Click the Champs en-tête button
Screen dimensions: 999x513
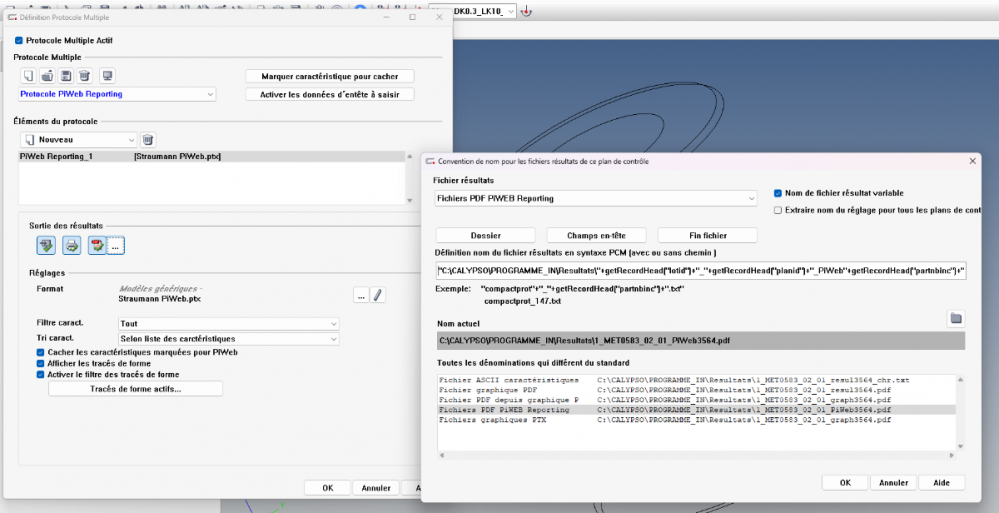(x=596, y=235)
